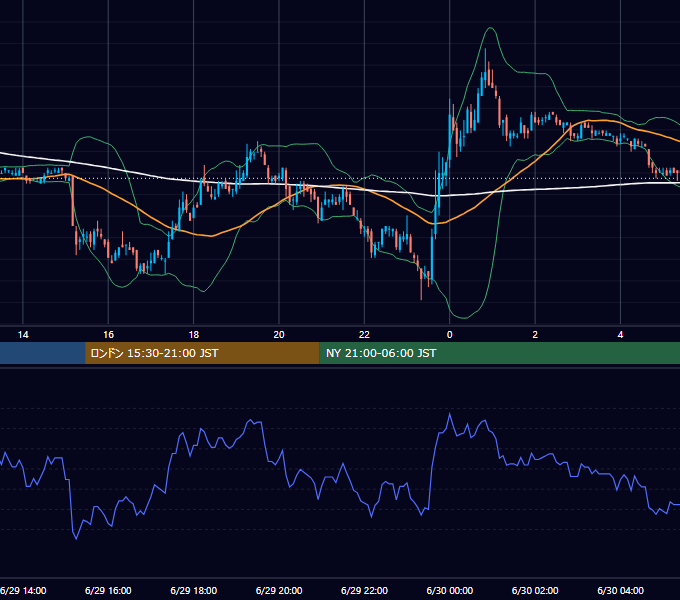Viewport: 680px width, 600px height.
Task: Click the 22 hour label on the price chart axis
Action: click(364, 334)
